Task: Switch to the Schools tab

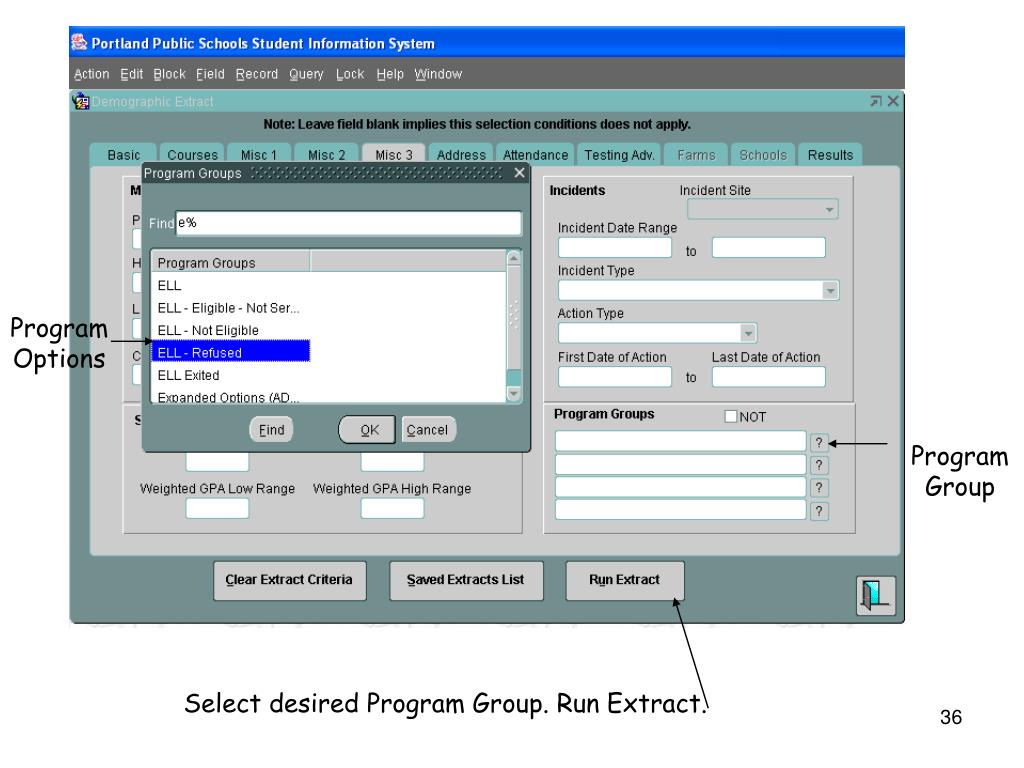Action: tap(763, 154)
